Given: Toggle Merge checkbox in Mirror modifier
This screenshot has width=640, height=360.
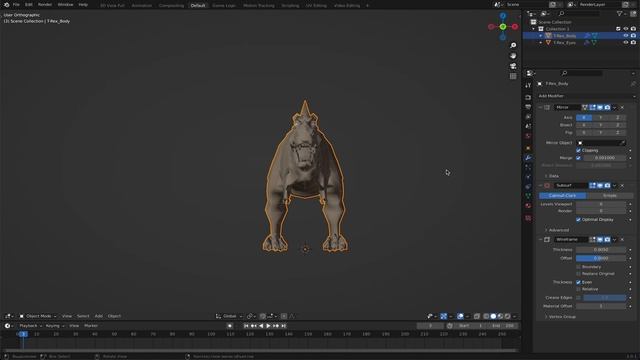Looking at the screenshot, I should click(578, 158).
